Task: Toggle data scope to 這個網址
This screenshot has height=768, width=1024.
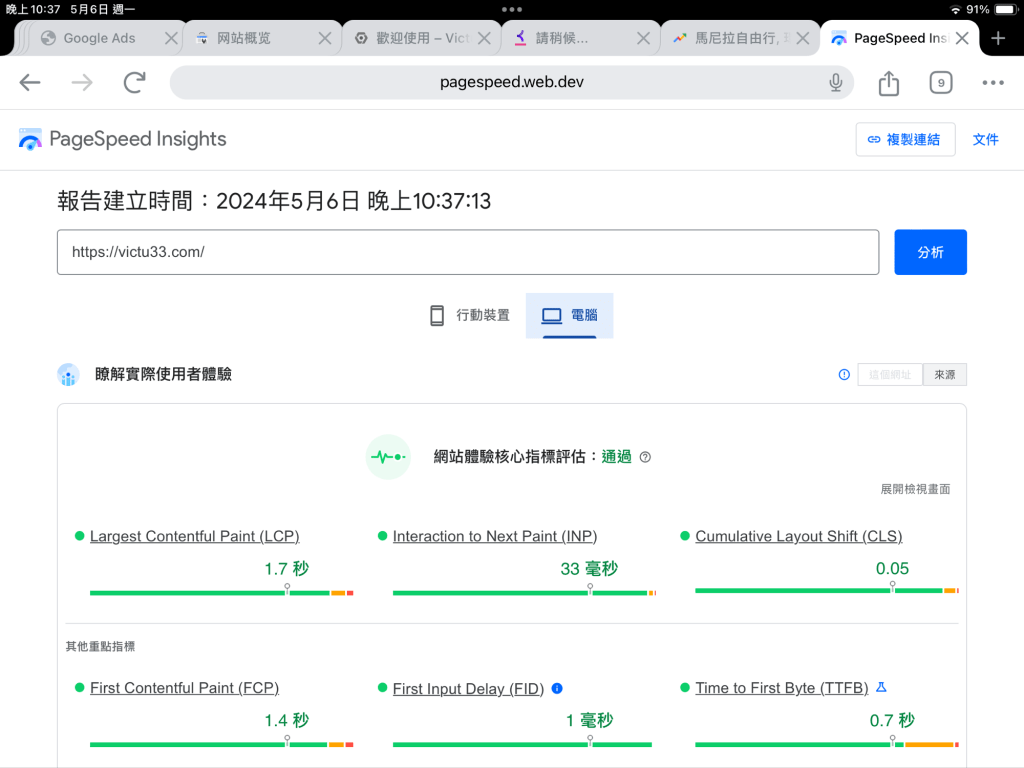Action: point(890,375)
